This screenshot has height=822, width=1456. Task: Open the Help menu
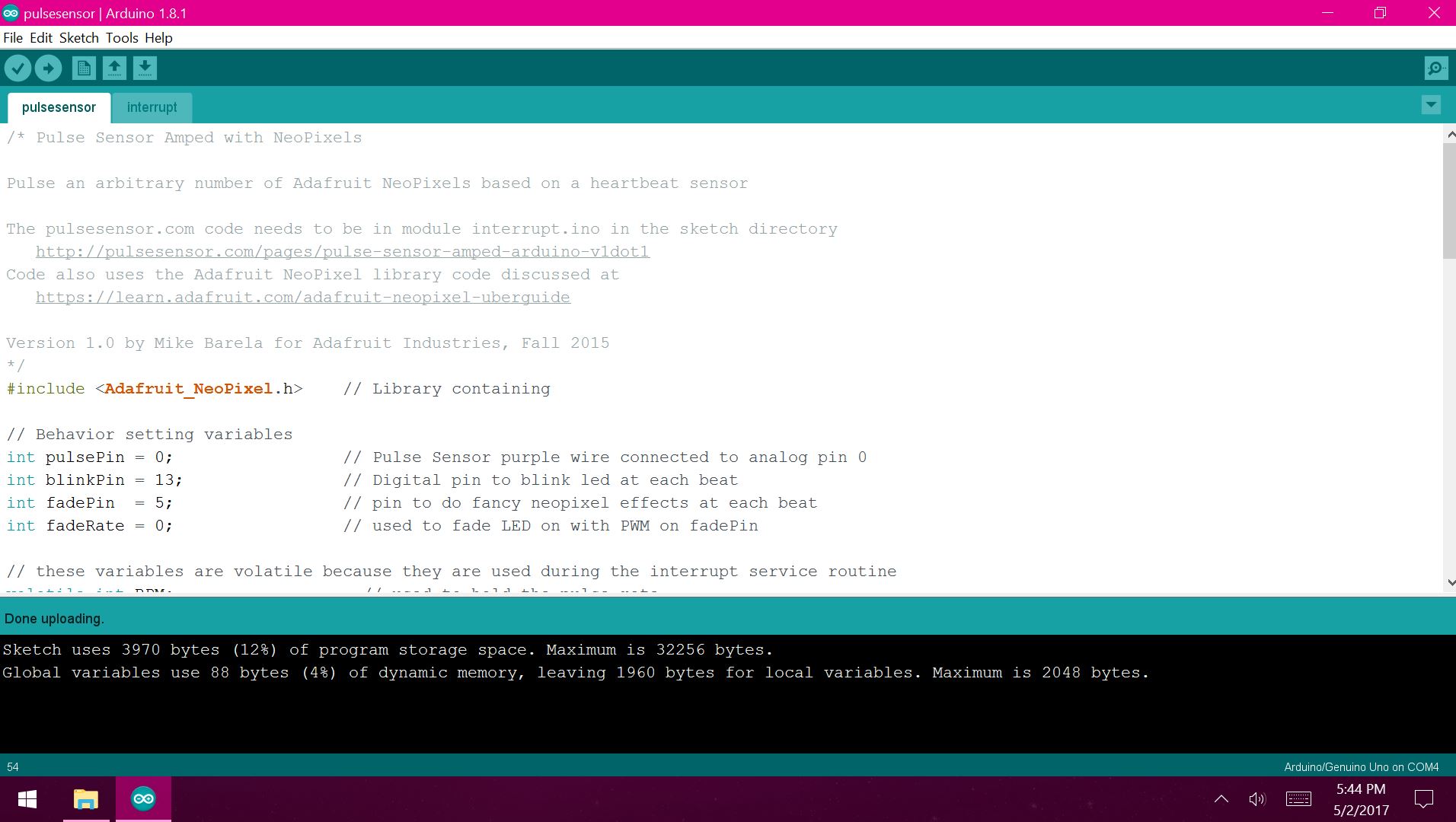158,38
